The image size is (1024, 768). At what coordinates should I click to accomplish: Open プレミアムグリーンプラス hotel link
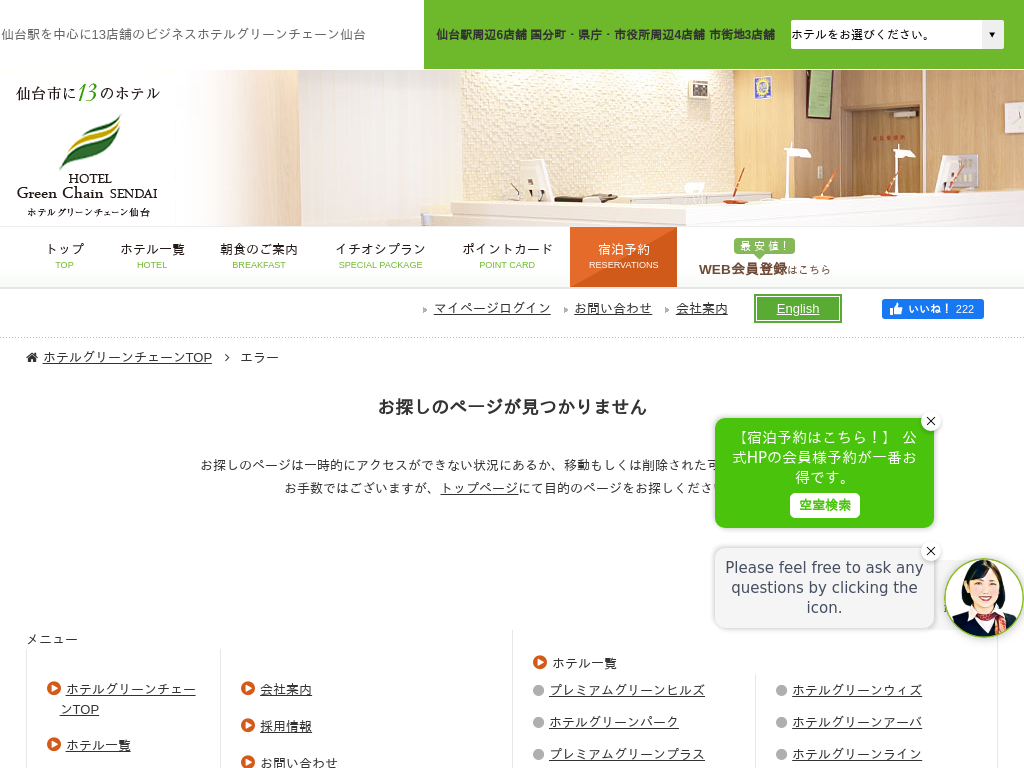point(627,754)
